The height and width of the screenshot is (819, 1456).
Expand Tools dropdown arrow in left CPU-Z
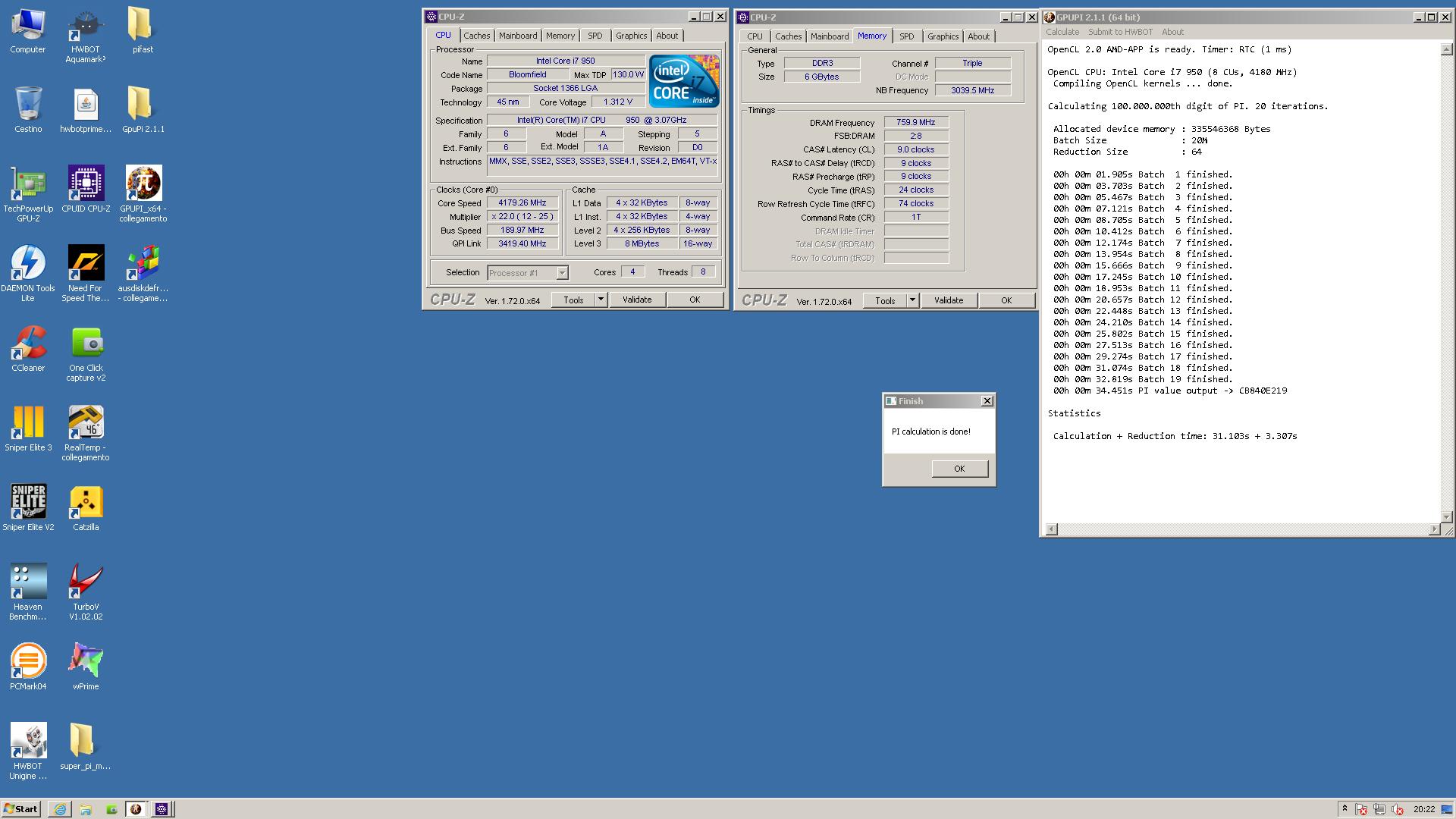[601, 300]
